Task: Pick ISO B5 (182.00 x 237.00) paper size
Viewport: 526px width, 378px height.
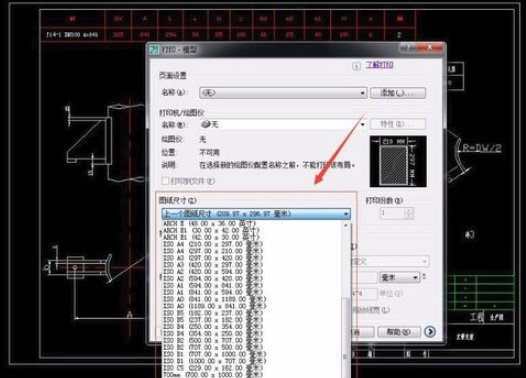Action: [213, 313]
